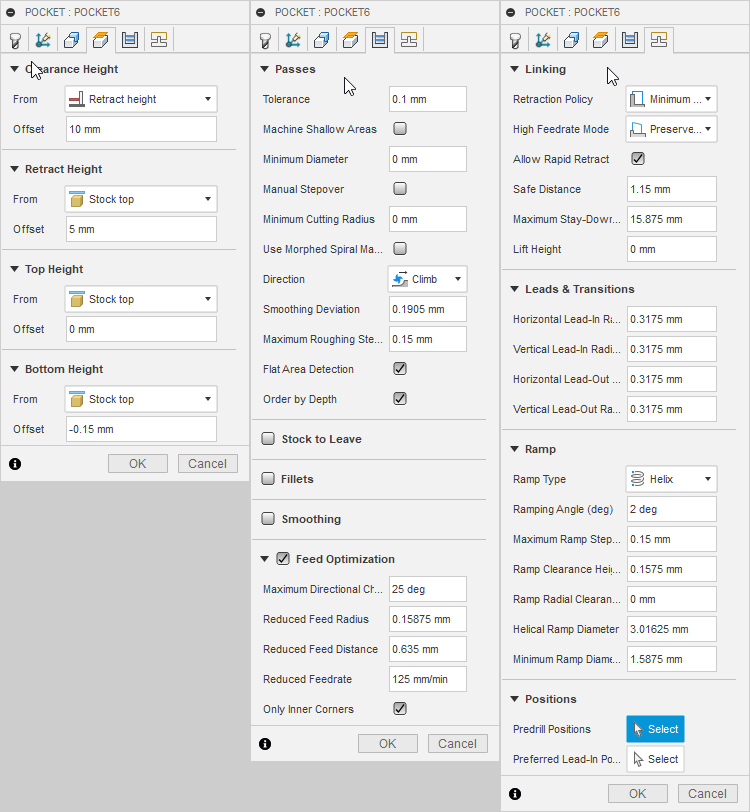Open Heights tab icon in right panel
Screen dimensions: 750x812
601,40
